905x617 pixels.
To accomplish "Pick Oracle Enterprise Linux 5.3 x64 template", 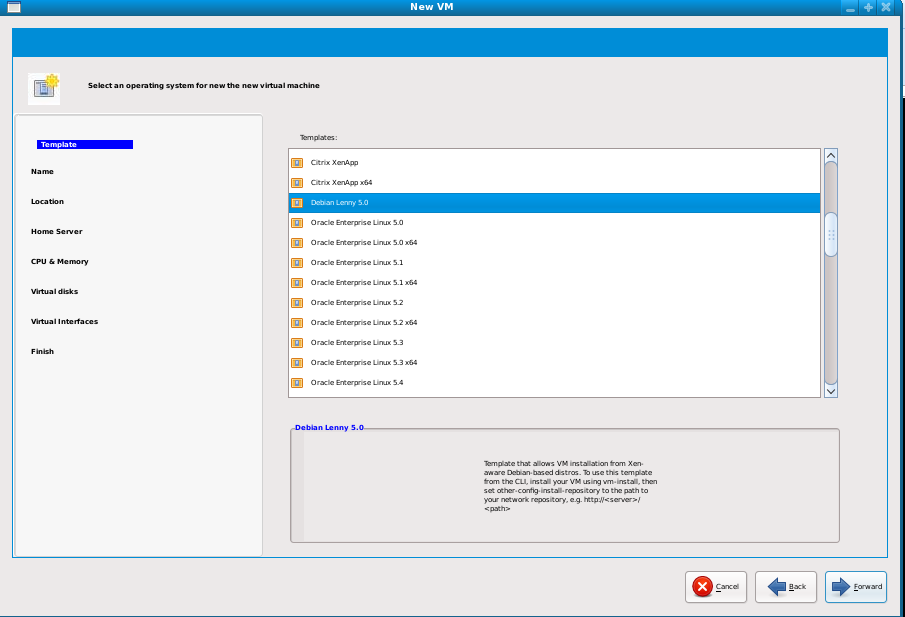I will [363, 362].
